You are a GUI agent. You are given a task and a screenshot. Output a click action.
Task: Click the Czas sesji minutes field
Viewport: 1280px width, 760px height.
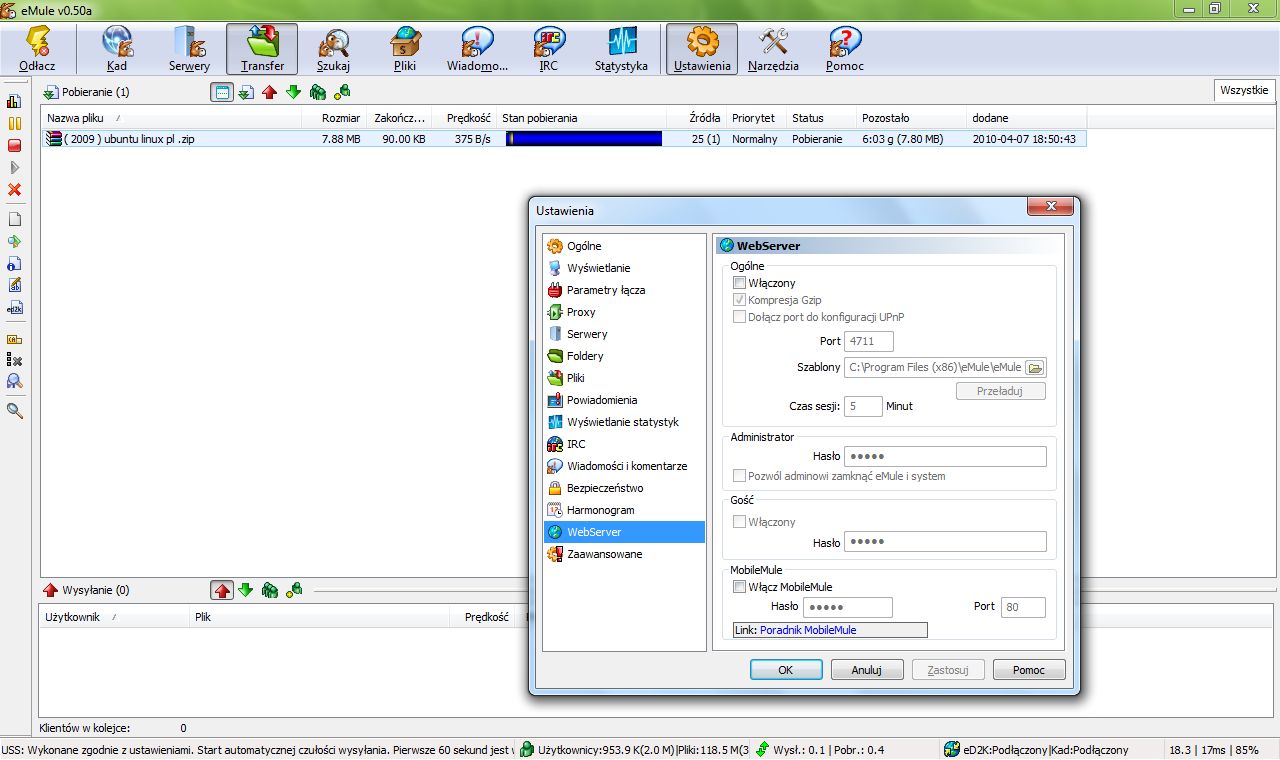(864, 406)
